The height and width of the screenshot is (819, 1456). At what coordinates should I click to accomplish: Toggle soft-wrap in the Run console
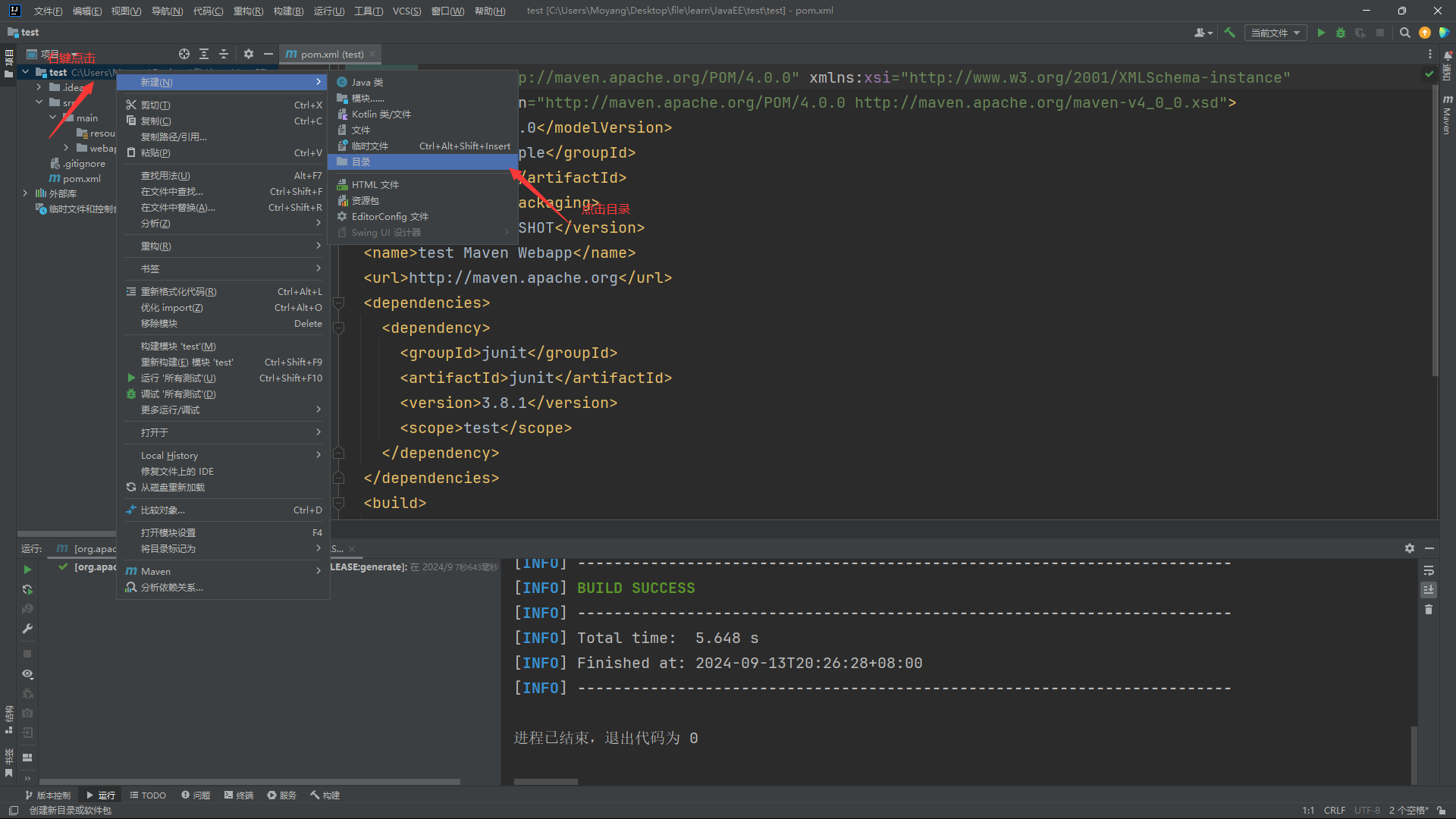pos(1429,570)
